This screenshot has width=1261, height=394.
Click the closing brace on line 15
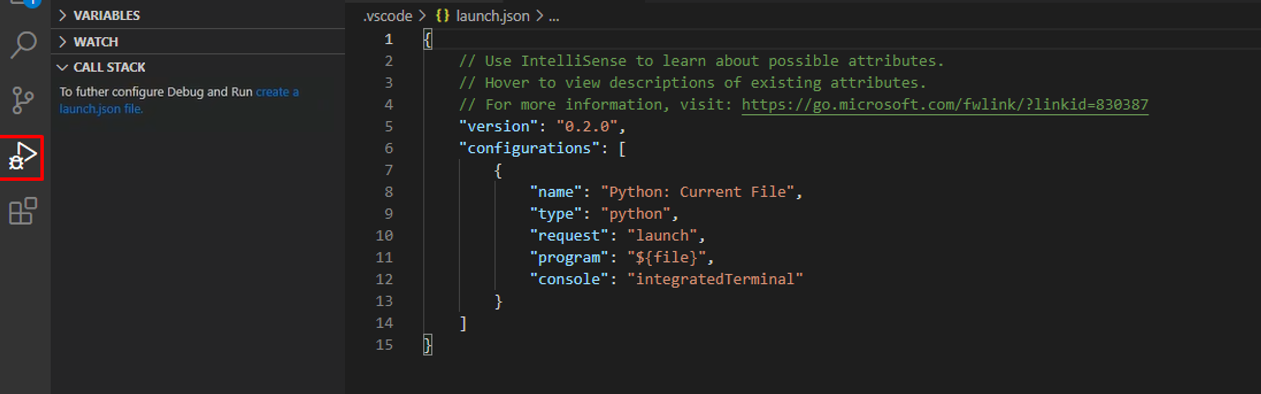tap(428, 345)
